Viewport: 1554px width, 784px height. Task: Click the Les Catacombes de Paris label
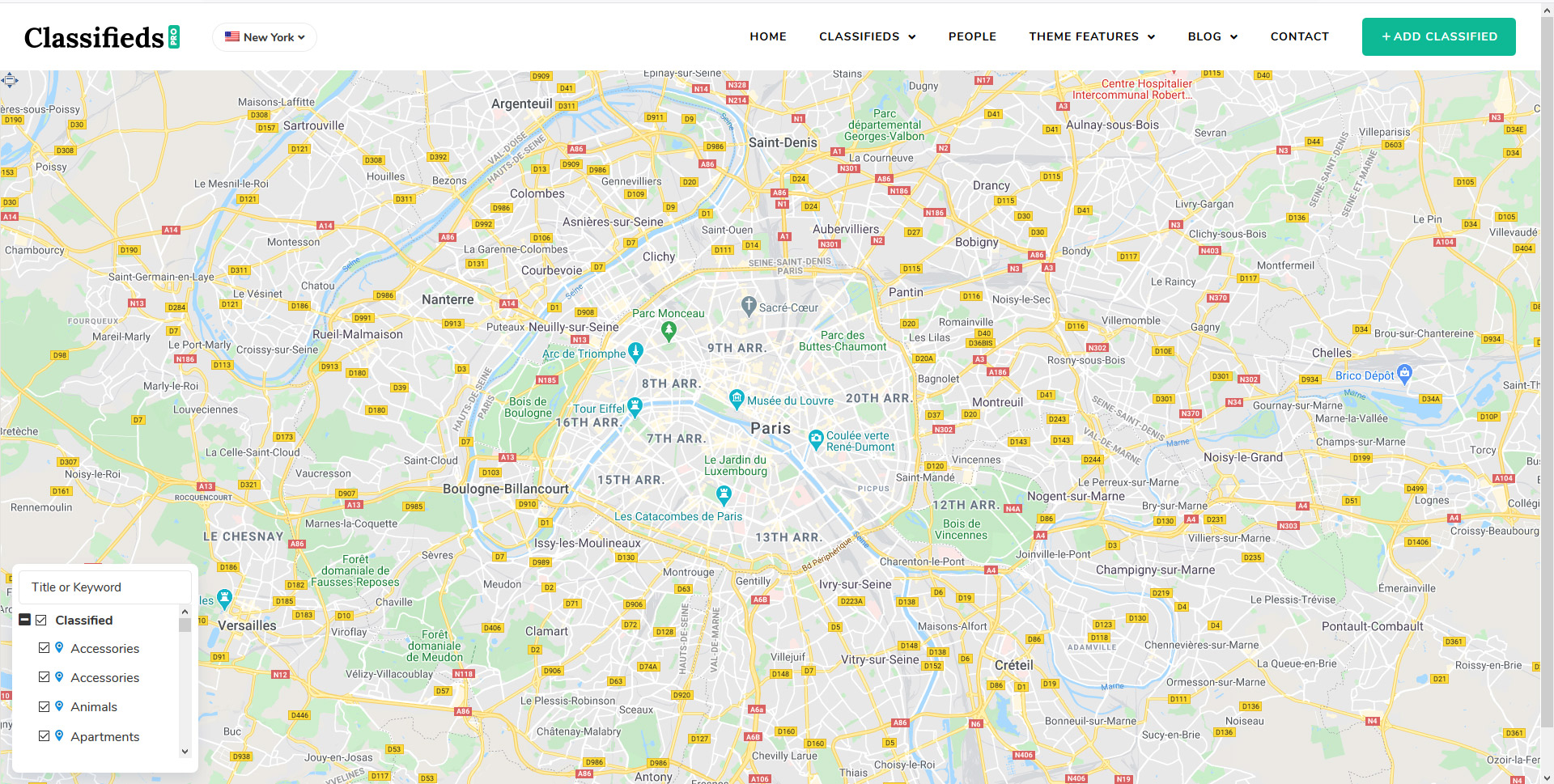click(x=678, y=516)
